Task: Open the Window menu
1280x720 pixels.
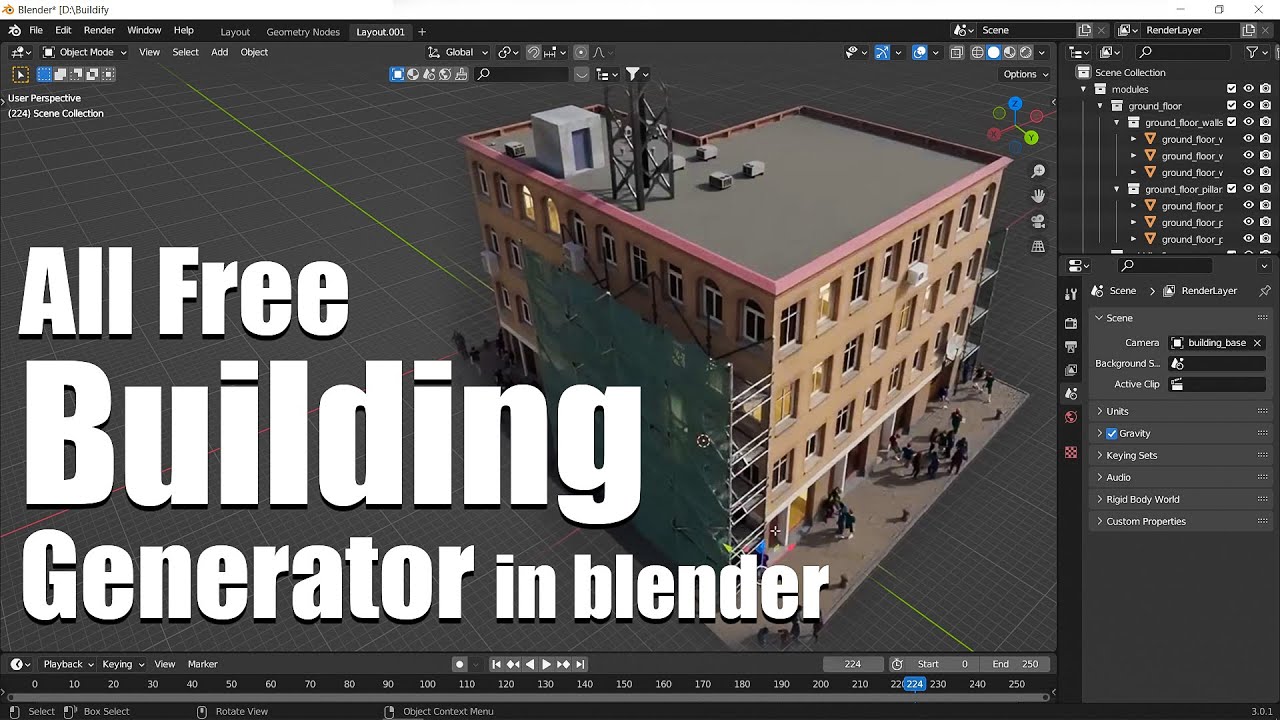Action: click(x=144, y=30)
